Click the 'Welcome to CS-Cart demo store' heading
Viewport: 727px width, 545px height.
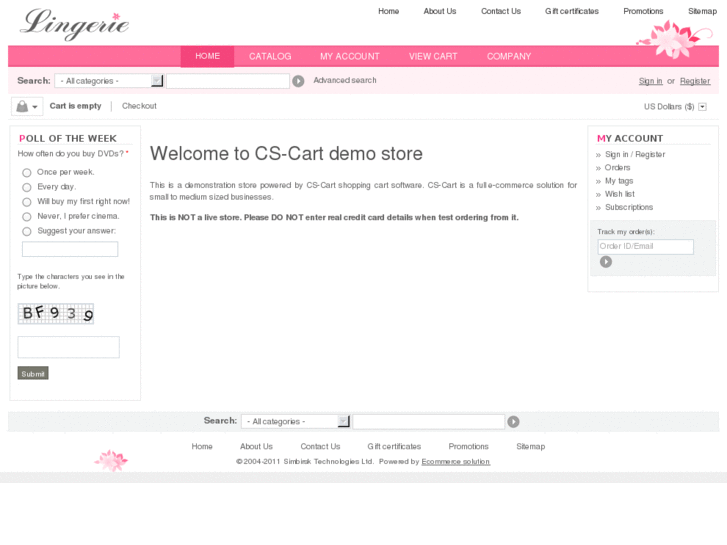click(286, 154)
